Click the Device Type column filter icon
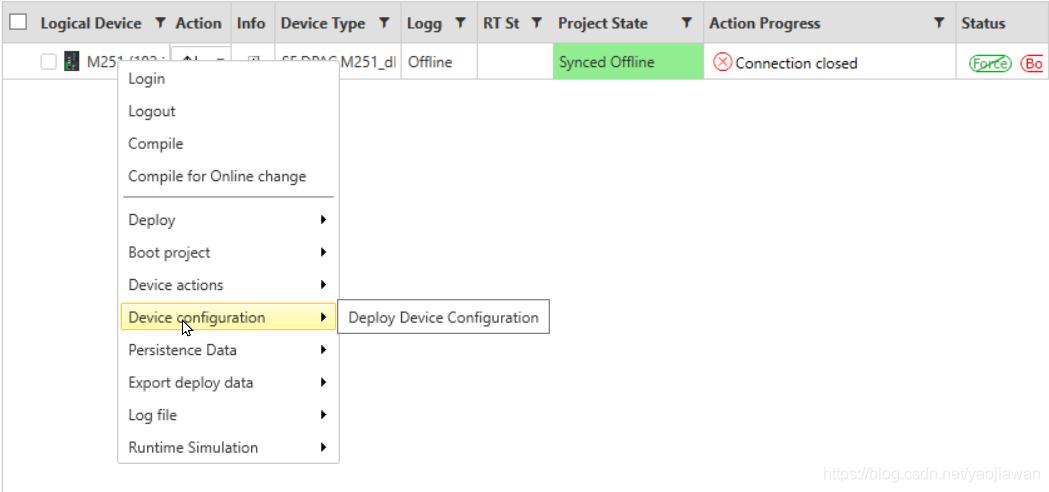 point(384,23)
